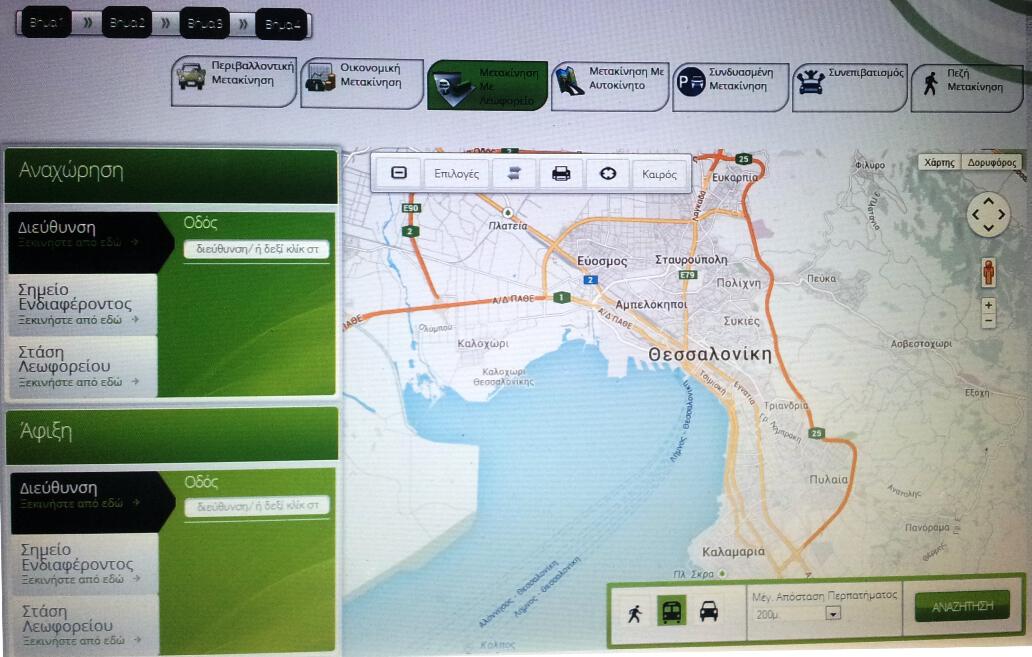Click the Εύοσμος label on the map
The width and height of the screenshot is (1032, 657).
click(x=602, y=261)
